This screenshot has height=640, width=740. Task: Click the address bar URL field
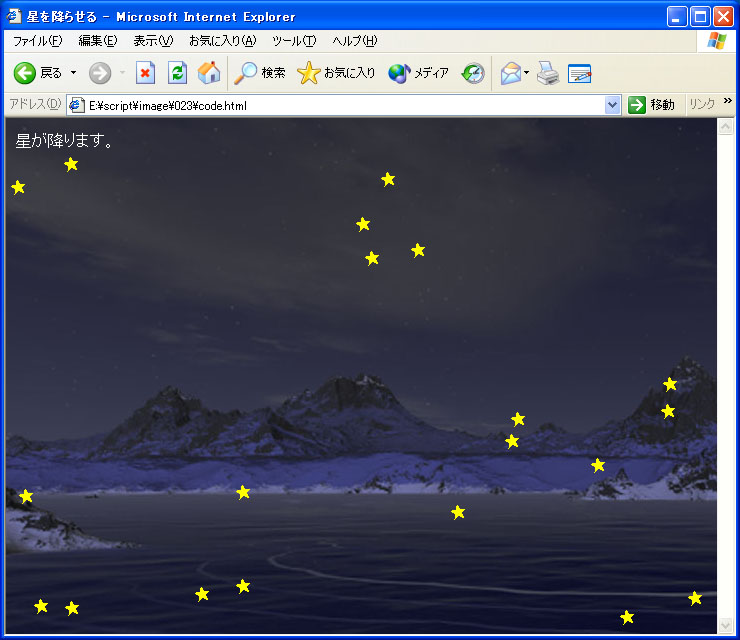[345, 105]
